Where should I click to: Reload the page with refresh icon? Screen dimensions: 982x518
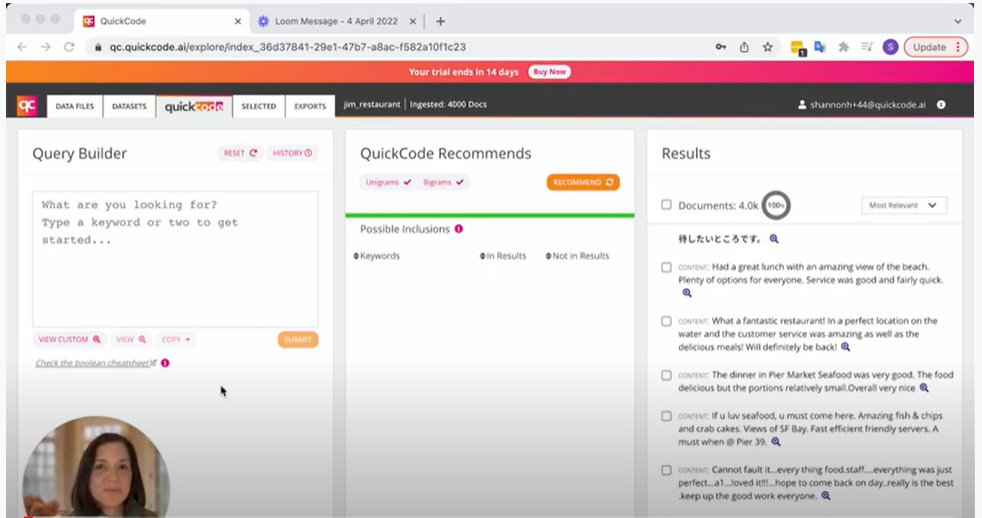point(70,47)
